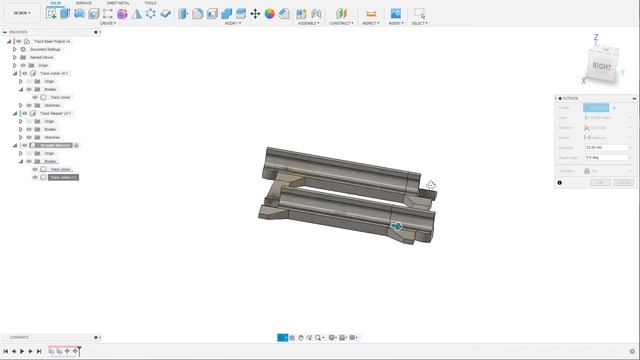Open the Design workspace dropdown
This screenshot has height=360, width=640.
pyautogui.click(x=22, y=13)
